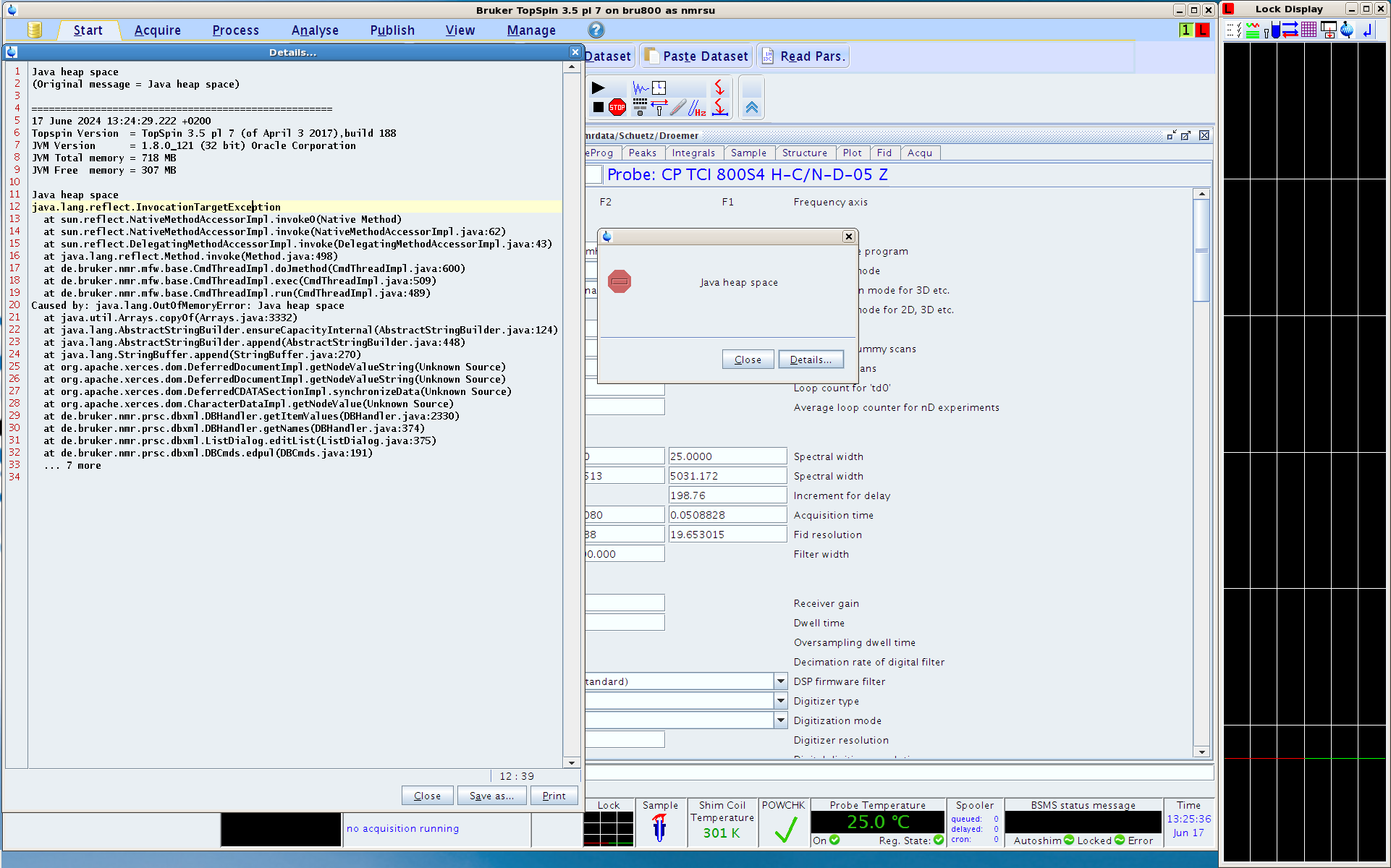Open the Process menu tab

pyautogui.click(x=235, y=30)
